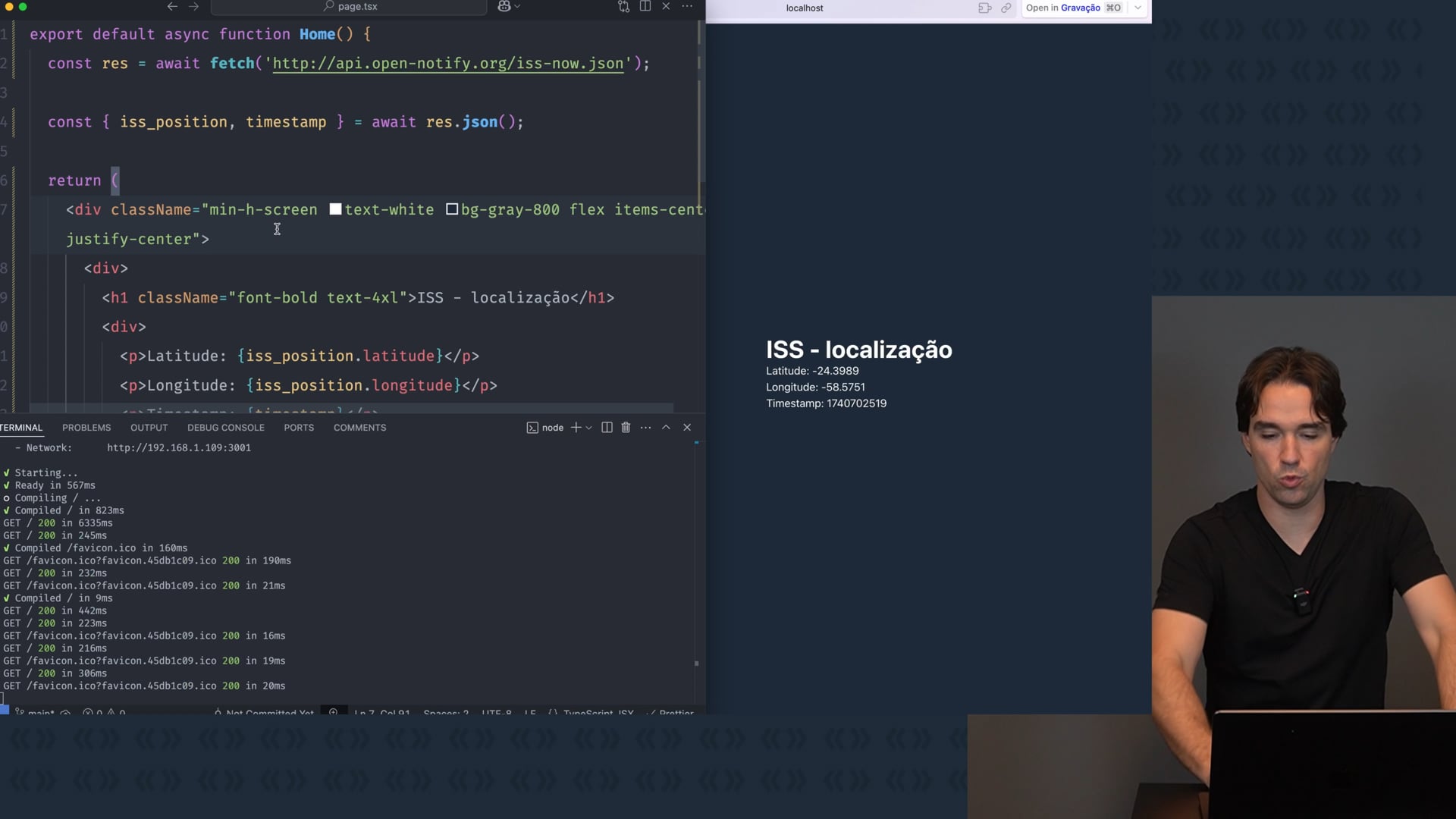1456x819 pixels.
Task: Hide the terminal panel with X
Action: [x=687, y=428]
